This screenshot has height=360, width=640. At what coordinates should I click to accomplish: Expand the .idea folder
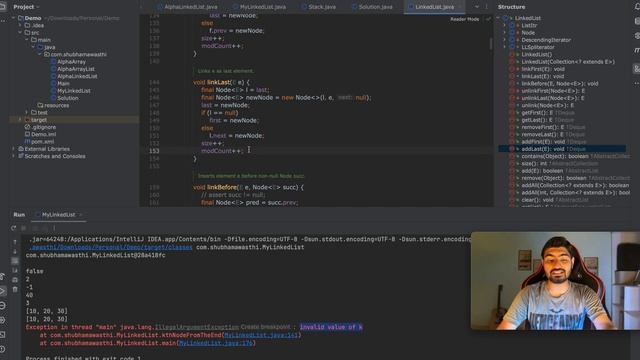click(20, 25)
